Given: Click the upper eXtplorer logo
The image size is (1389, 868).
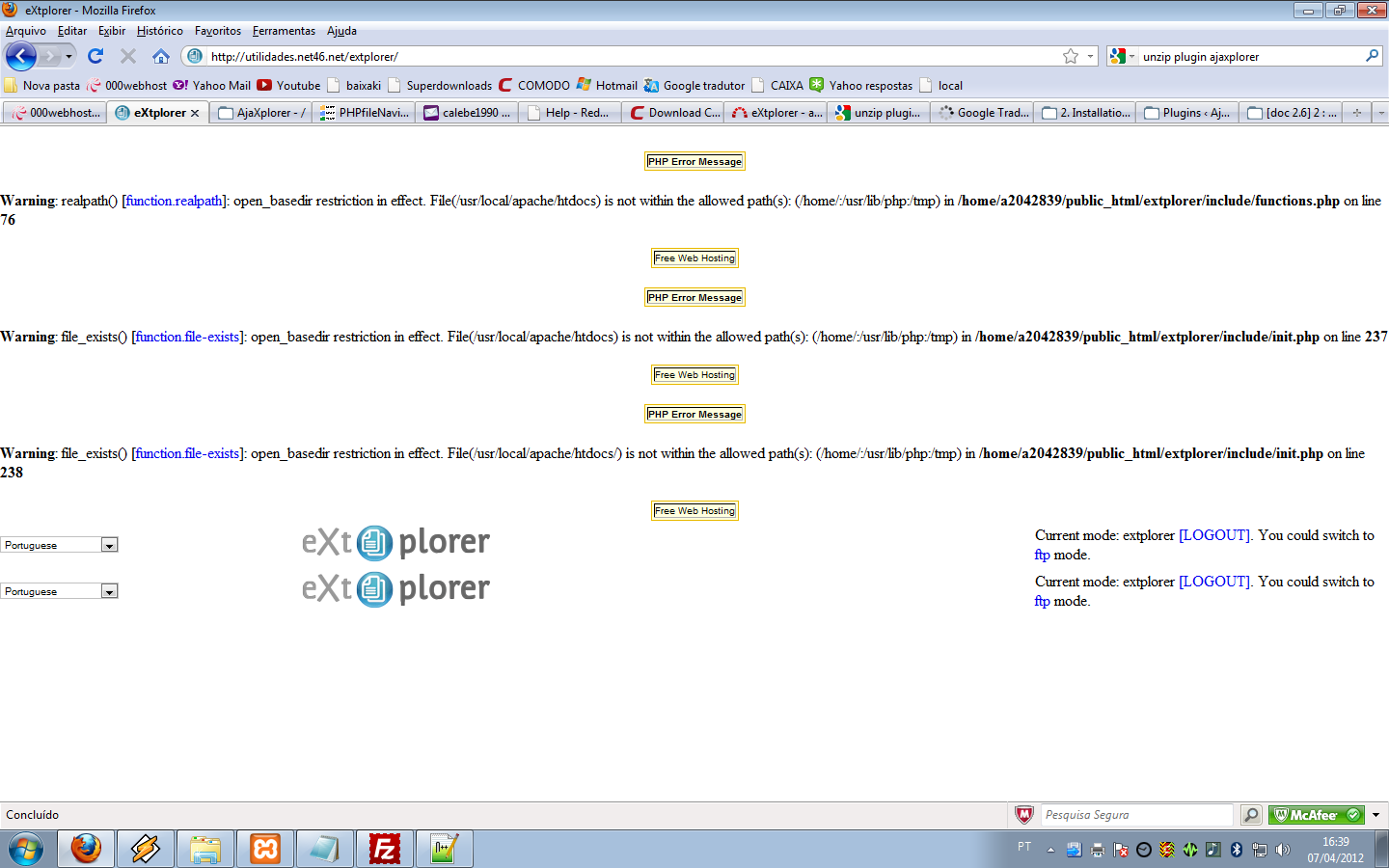Looking at the screenshot, I should [395, 542].
